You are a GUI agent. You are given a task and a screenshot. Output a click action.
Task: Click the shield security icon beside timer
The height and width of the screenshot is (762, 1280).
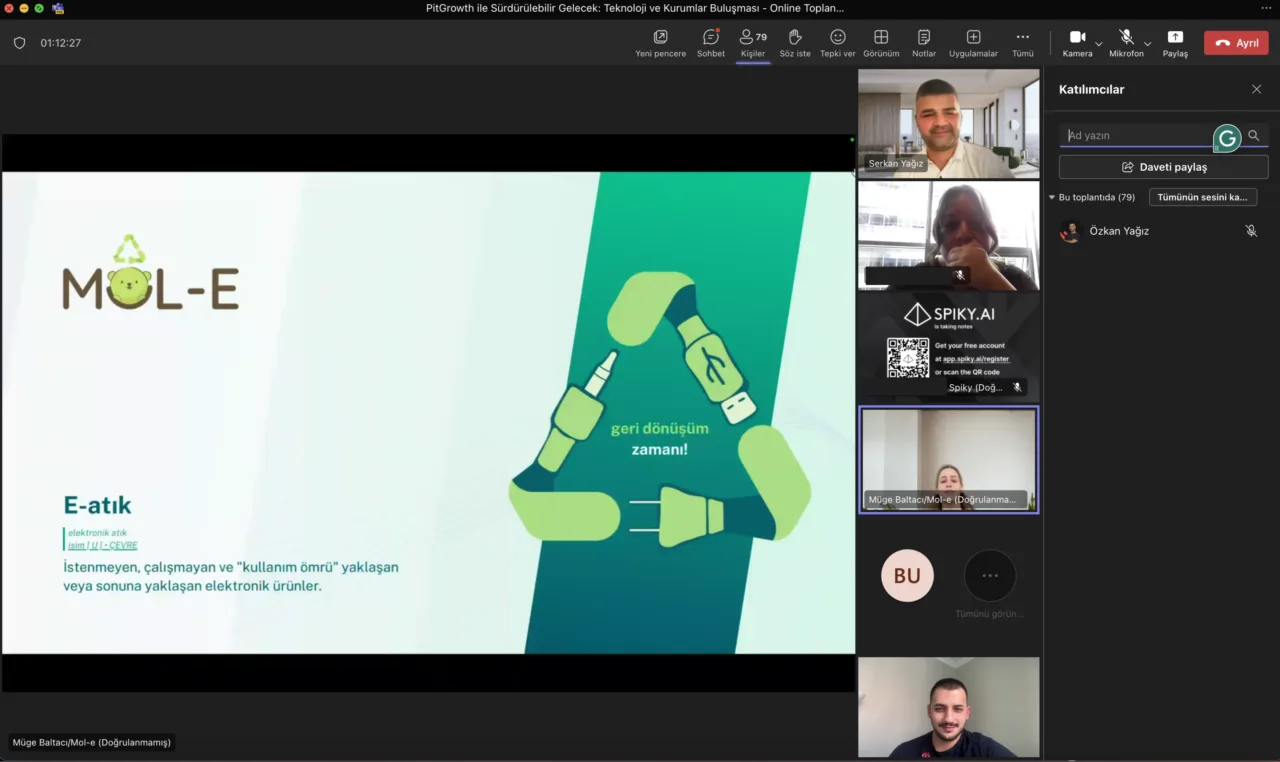point(19,43)
